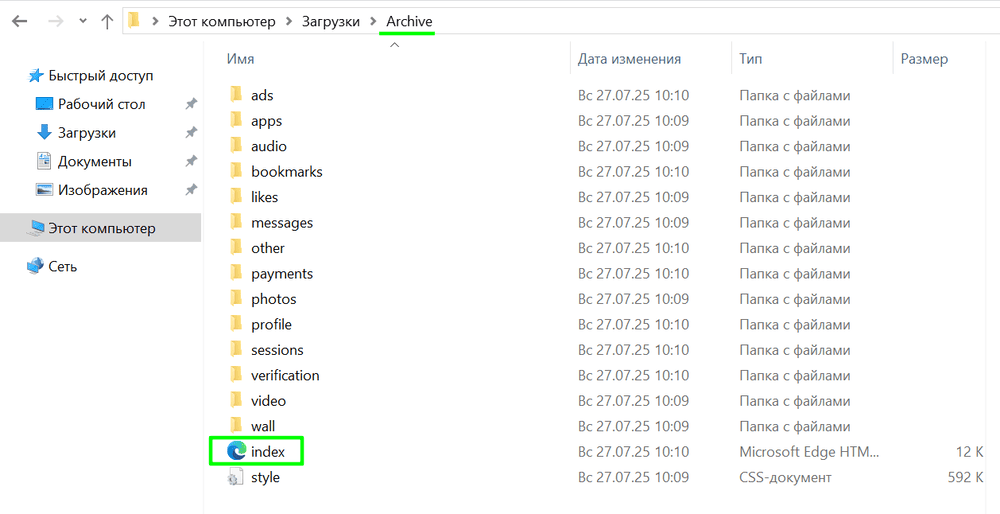
Task: Click pin icon next to Загрузки
Action: point(191,133)
